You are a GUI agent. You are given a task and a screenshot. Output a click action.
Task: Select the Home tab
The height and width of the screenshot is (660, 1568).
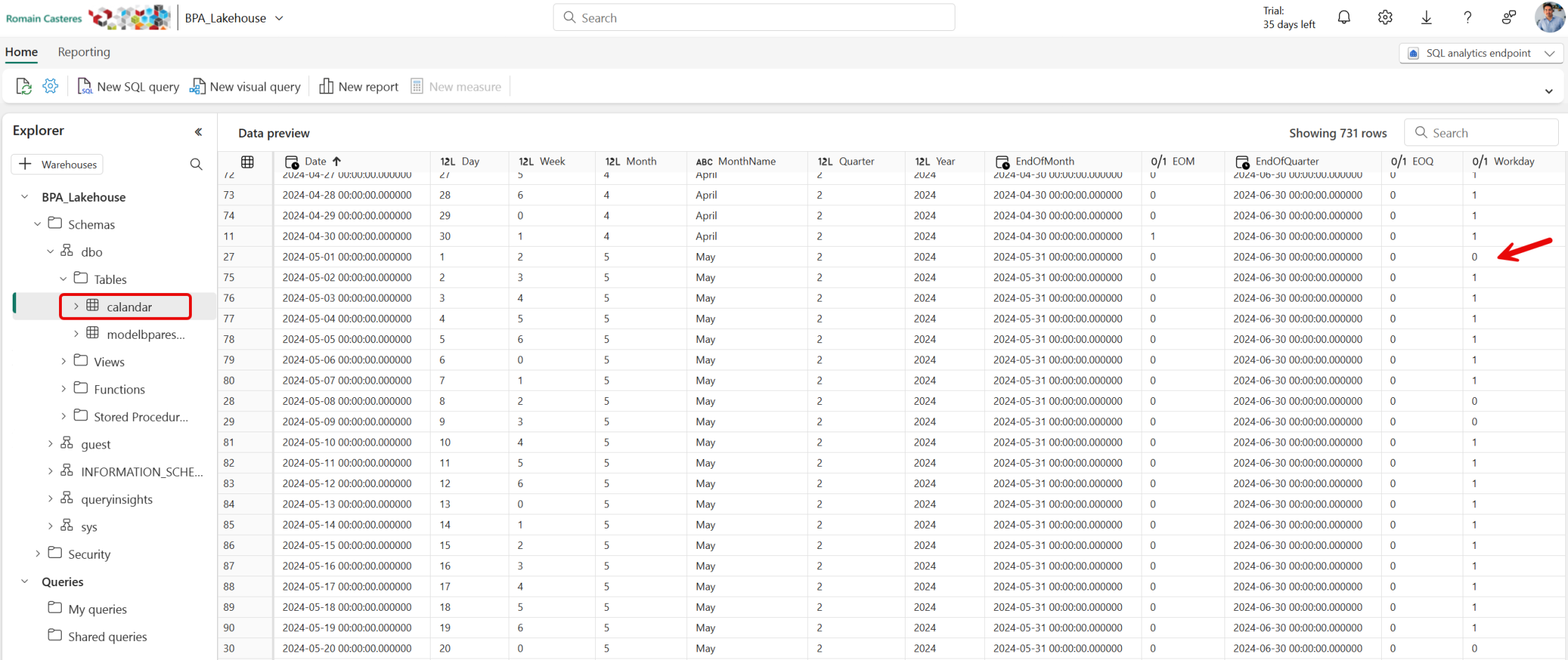[x=21, y=51]
